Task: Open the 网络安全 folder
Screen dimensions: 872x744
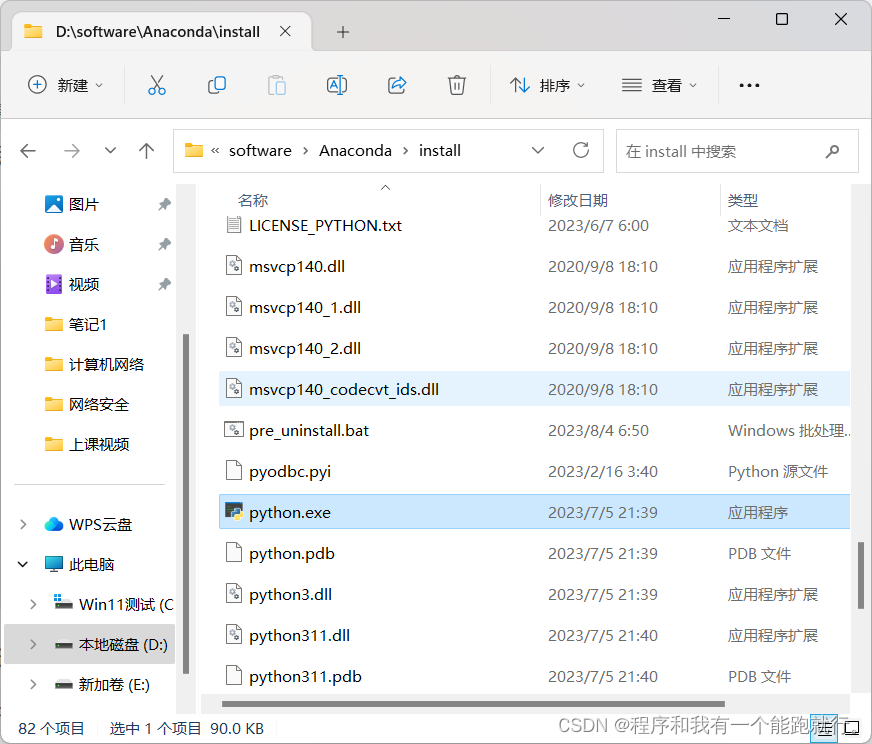Action: [x=87, y=404]
